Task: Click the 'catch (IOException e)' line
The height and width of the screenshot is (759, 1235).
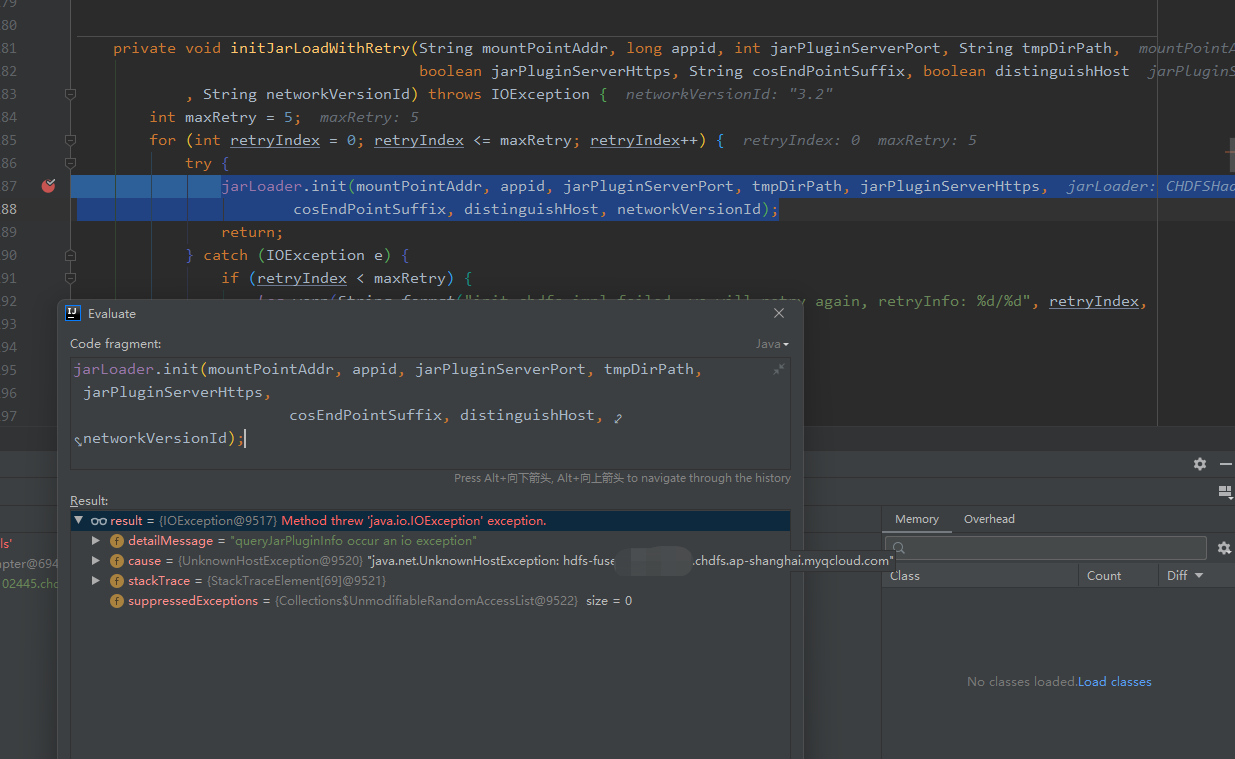Action: (298, 255)
